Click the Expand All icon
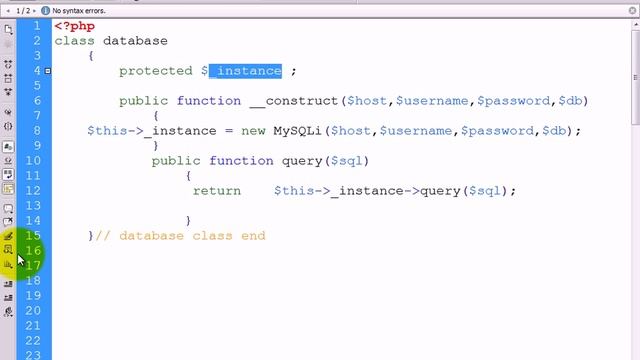640x360 pixels. point(8,92)
